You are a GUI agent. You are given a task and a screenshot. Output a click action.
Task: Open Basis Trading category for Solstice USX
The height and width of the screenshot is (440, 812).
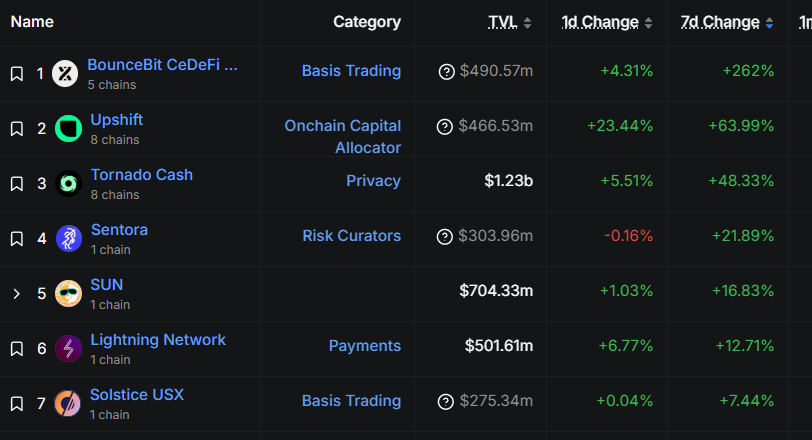[351, 401]
